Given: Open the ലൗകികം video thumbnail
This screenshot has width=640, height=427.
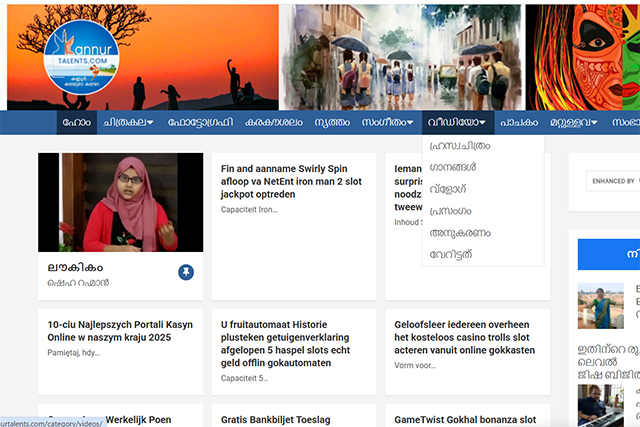Looking at the screenshot, I should (121, 202).
